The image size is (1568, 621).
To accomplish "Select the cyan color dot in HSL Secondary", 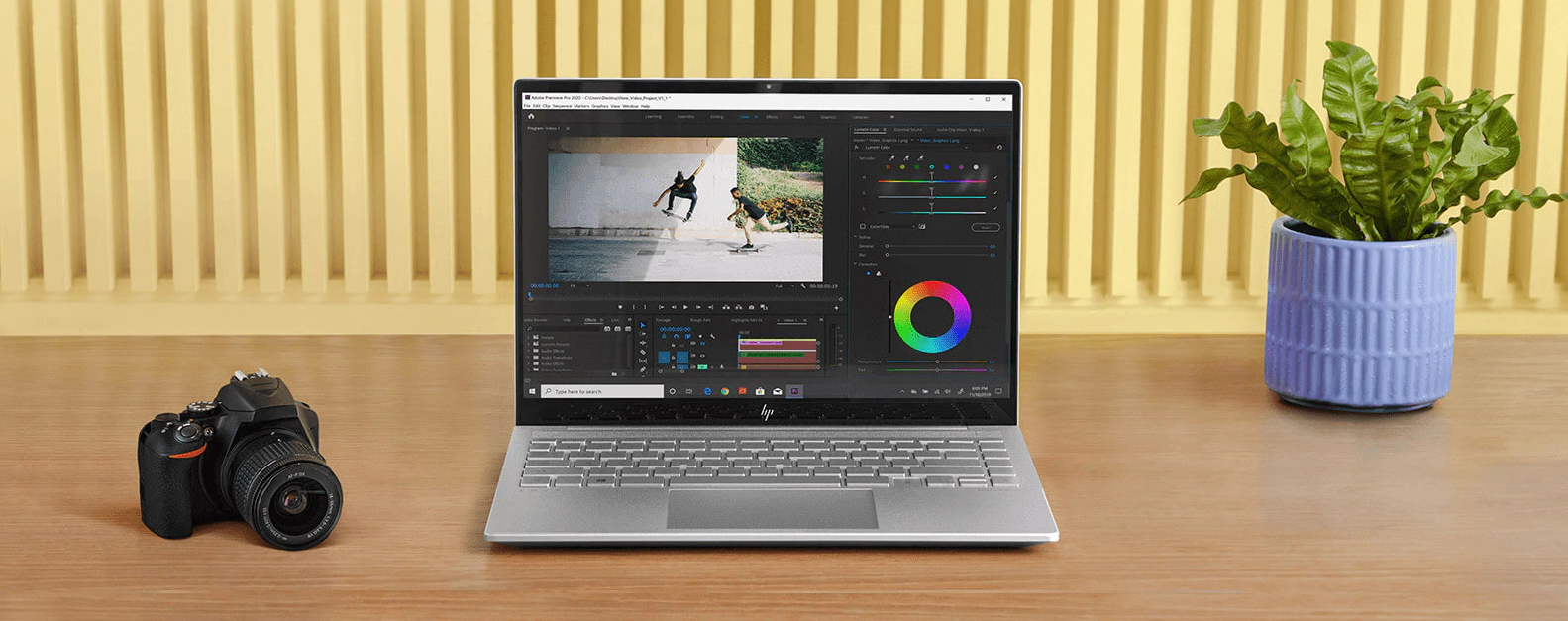I will (x=931, y=167).
